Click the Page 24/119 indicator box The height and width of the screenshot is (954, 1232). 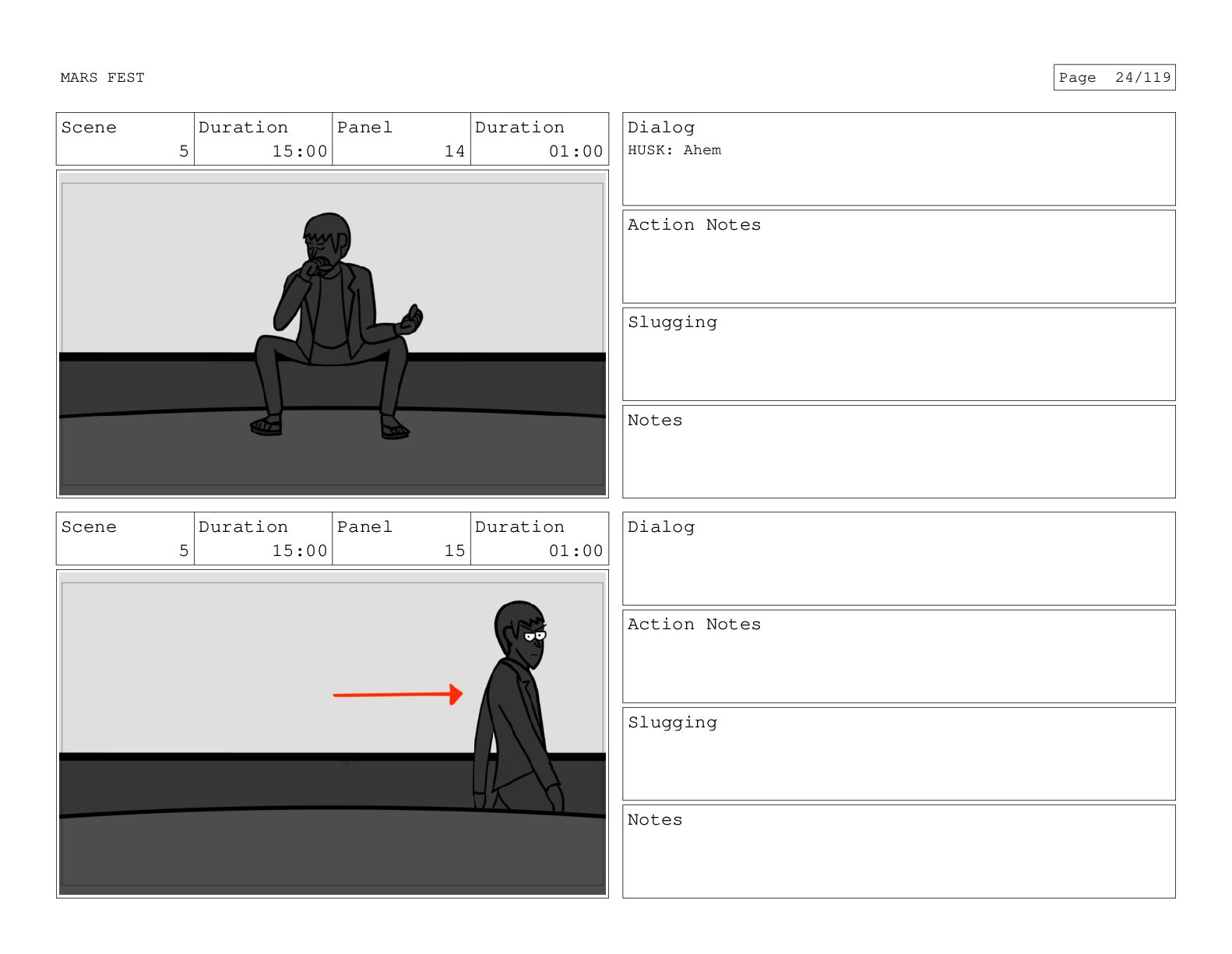click(x=1114, y=77)
